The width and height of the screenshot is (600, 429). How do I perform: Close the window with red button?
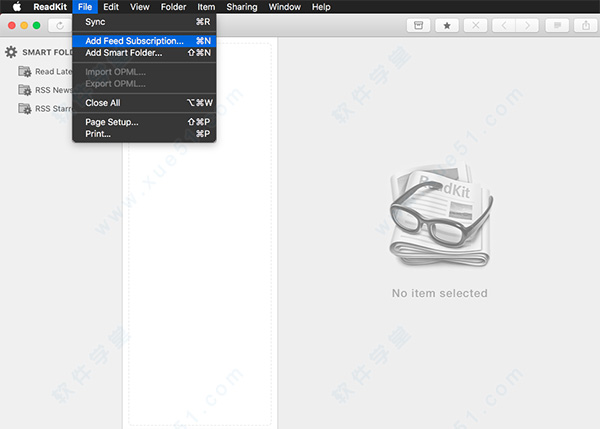(x=12, y=25)
